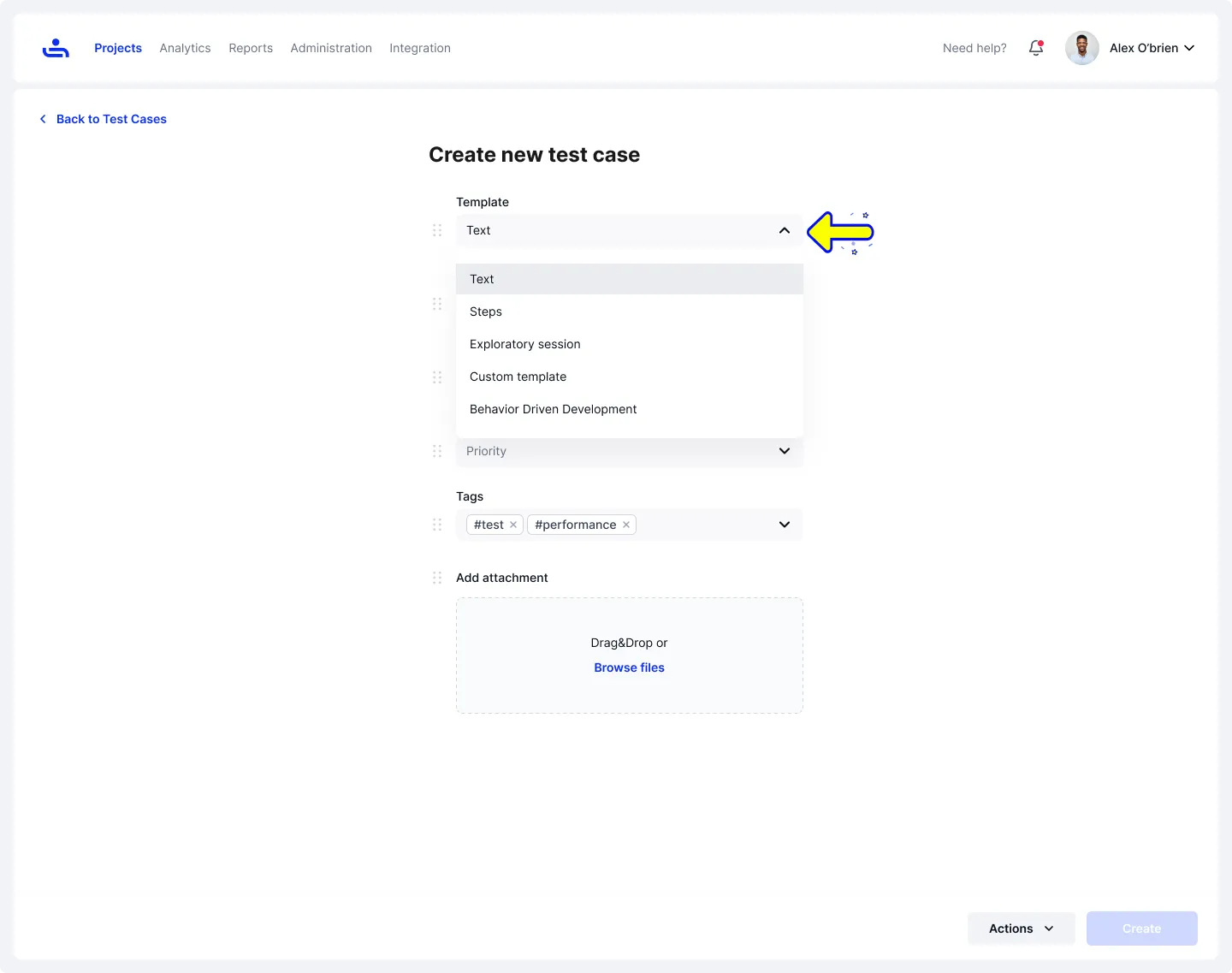Switch to the Analytics section
This screenshot has width=1232, height=973.
pyautogui.click(x=185, y=48)
